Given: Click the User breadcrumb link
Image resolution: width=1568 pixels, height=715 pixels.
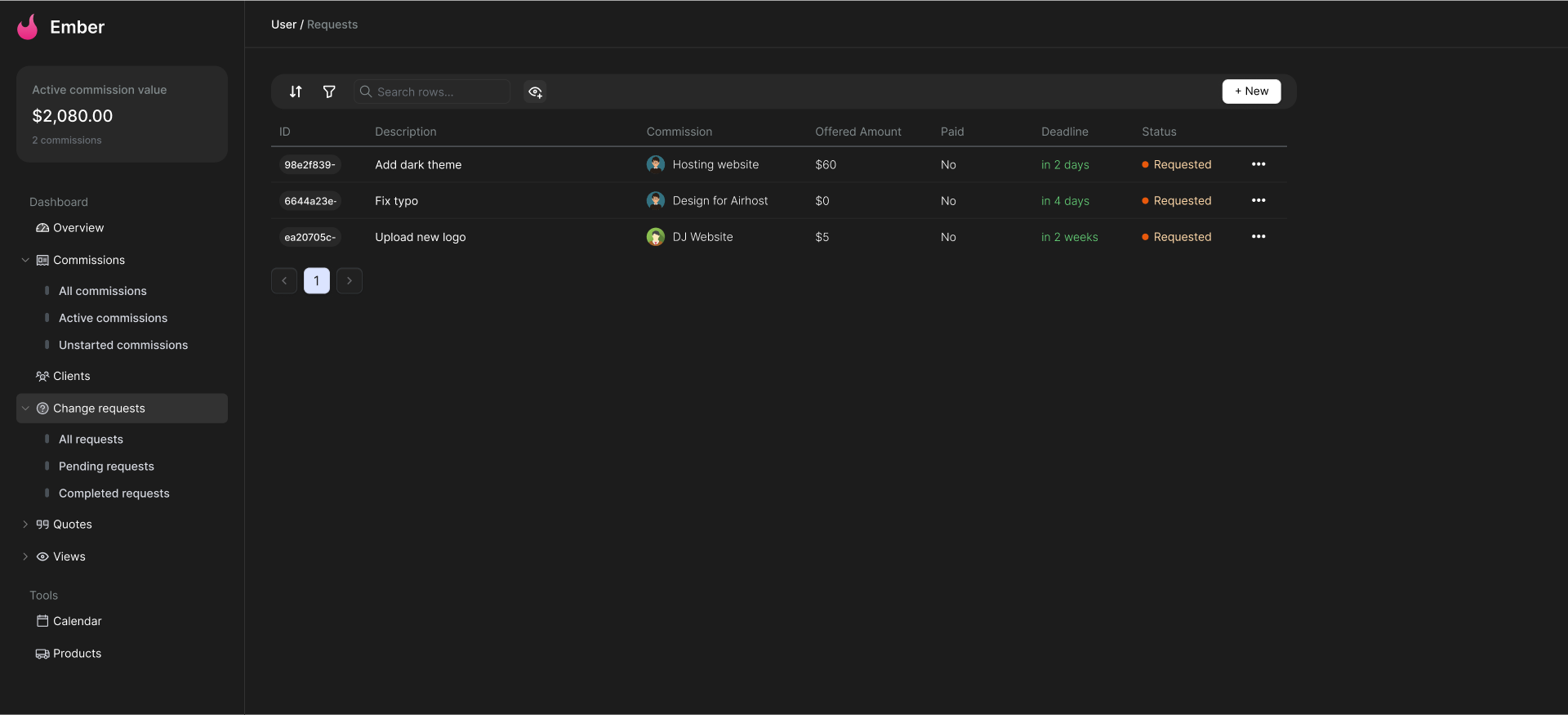Looking at the screenshot, I should (x=283, y=25).
